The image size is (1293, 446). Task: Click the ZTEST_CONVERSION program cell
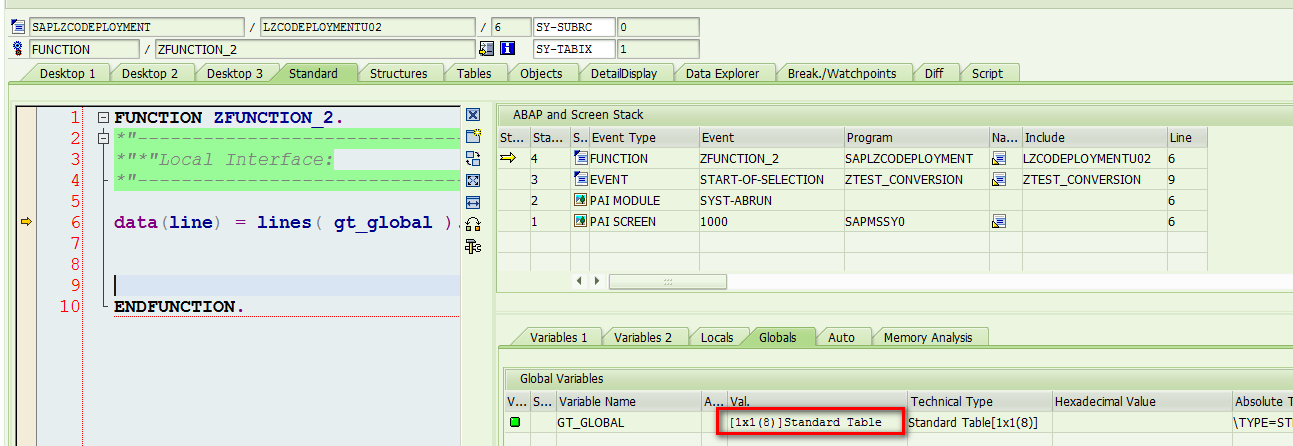click(916, 179)
